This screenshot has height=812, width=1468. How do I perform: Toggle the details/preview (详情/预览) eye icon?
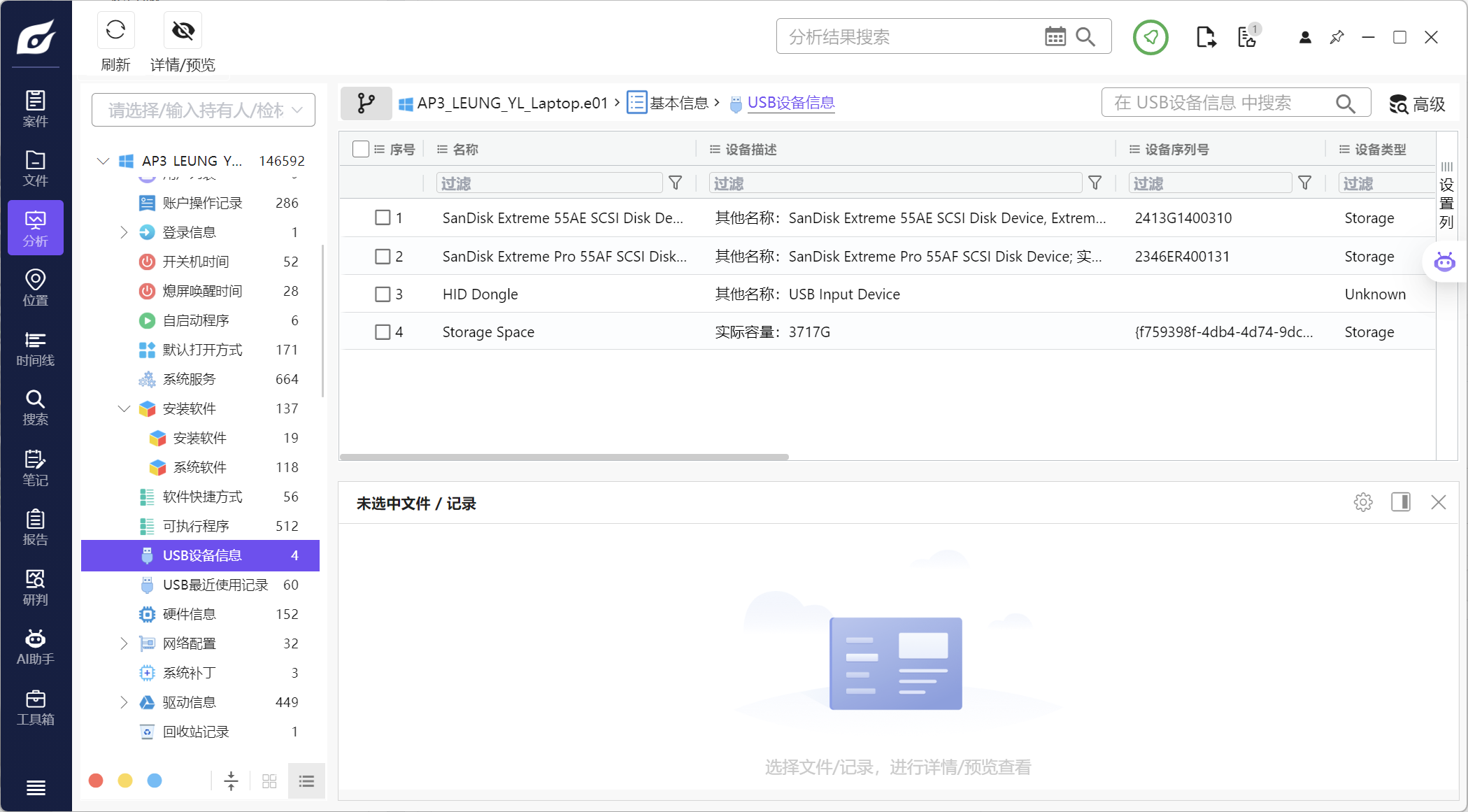point(183,30)
